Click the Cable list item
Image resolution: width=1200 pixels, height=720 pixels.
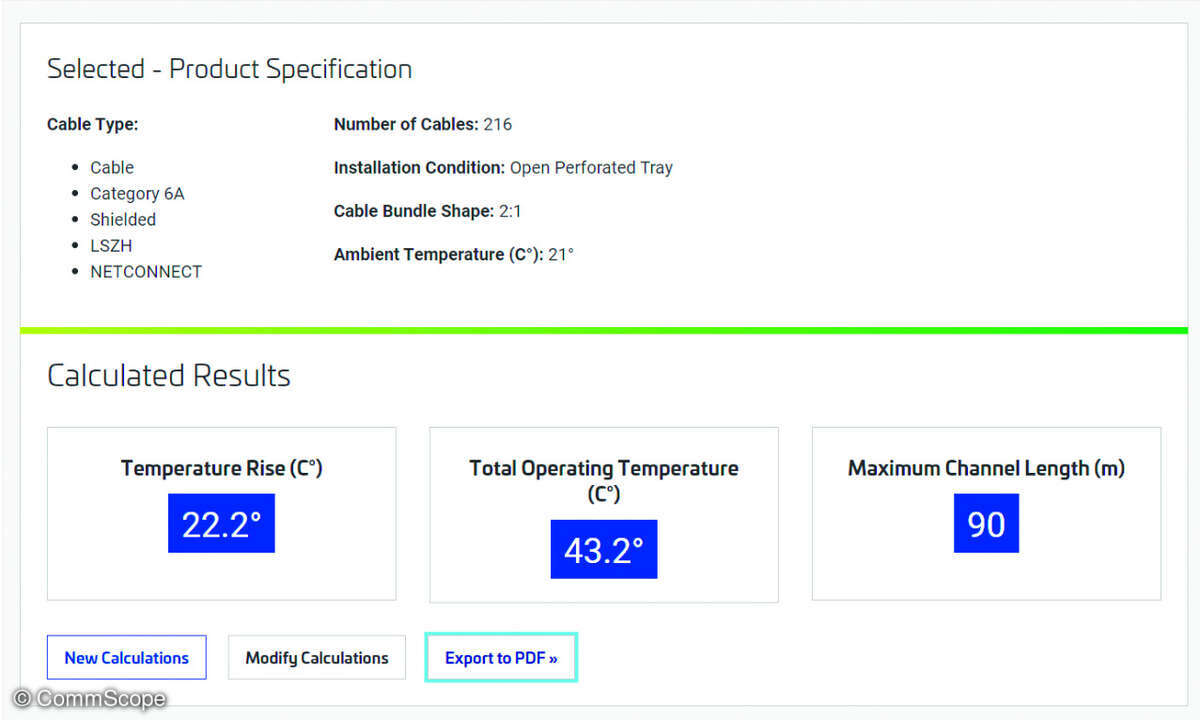click(x=112, y=168)
